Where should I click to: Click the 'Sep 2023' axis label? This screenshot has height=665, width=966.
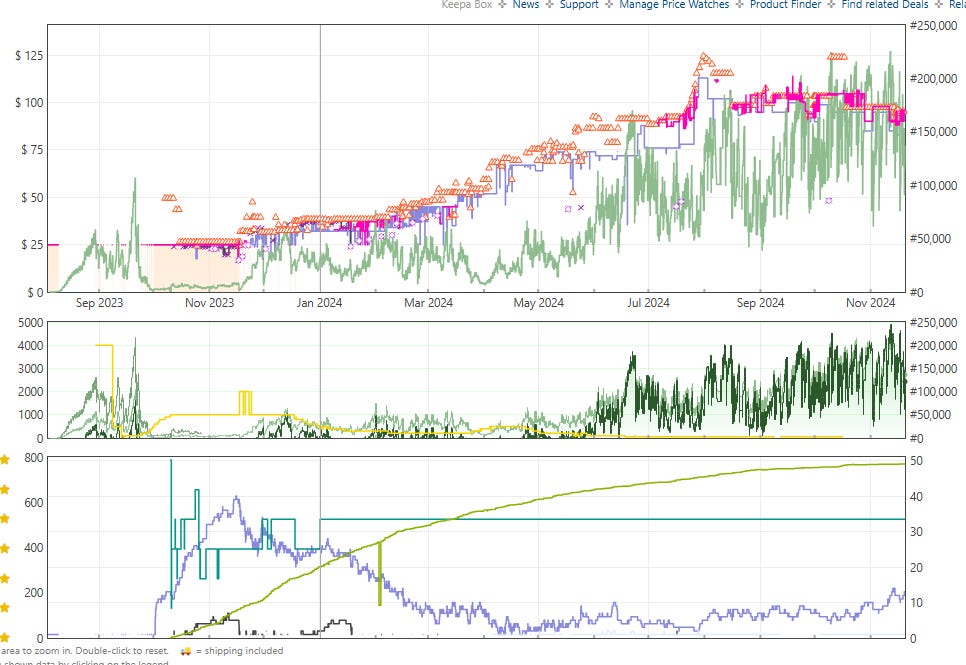(x=99, y=303)
